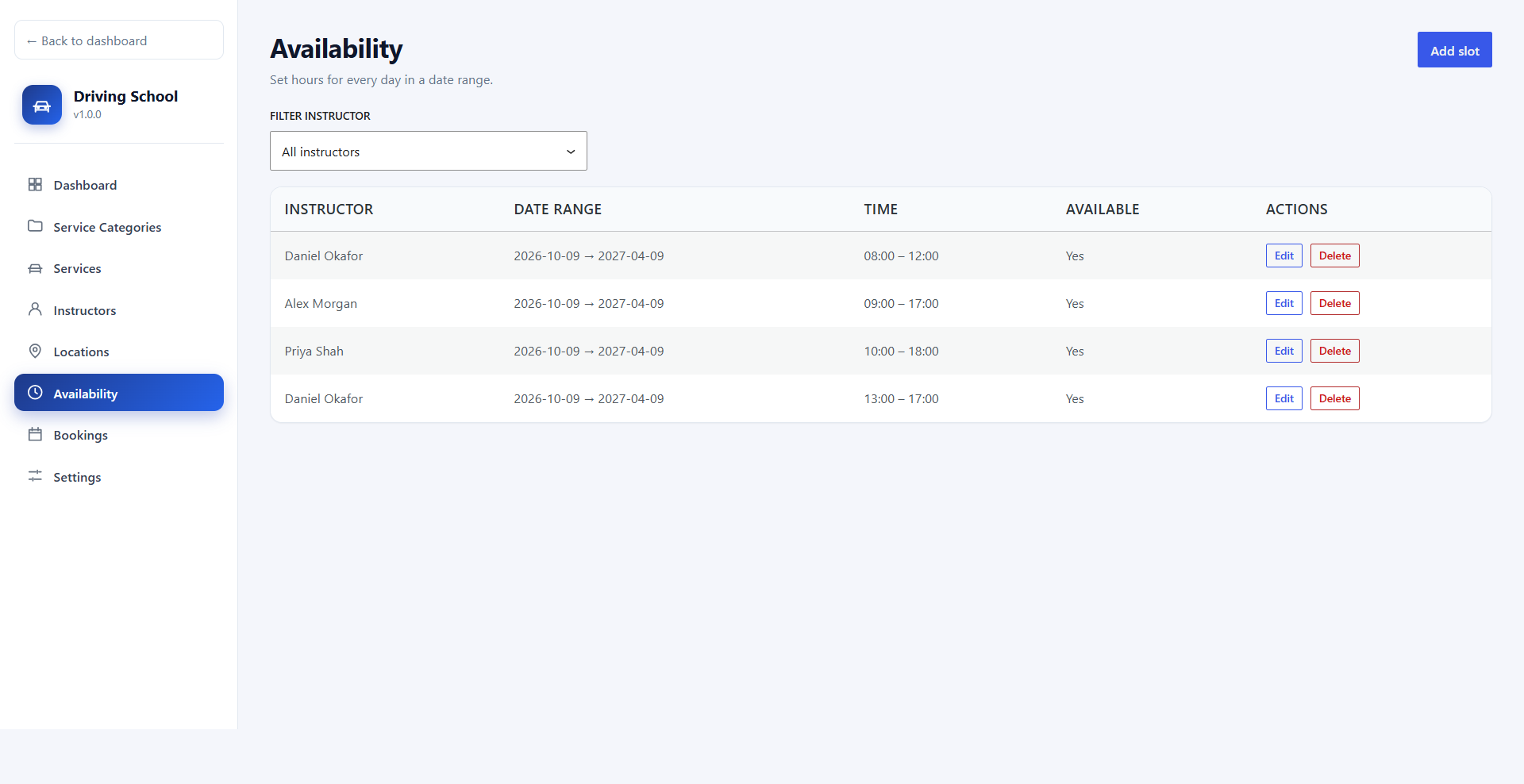Click the v1.0.0 version label
The height and width of the screenshot is (784, 1524).
pyautogui.click(x=87, y=114)
